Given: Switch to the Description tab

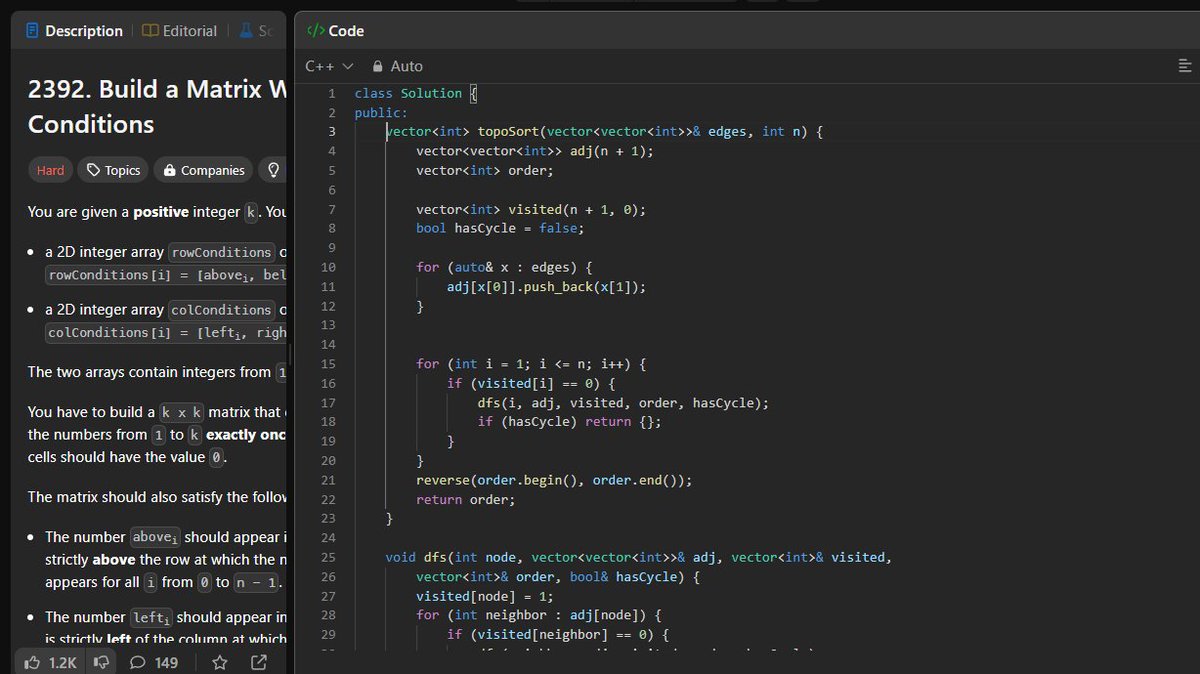Looking at the screenshot, I should [74, 30].
